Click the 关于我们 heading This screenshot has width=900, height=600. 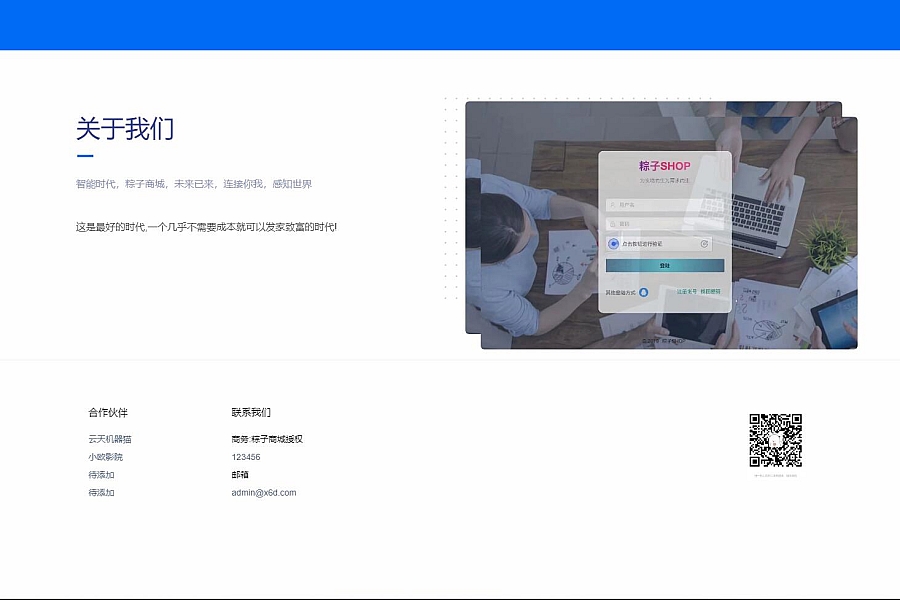pos(125,129)
